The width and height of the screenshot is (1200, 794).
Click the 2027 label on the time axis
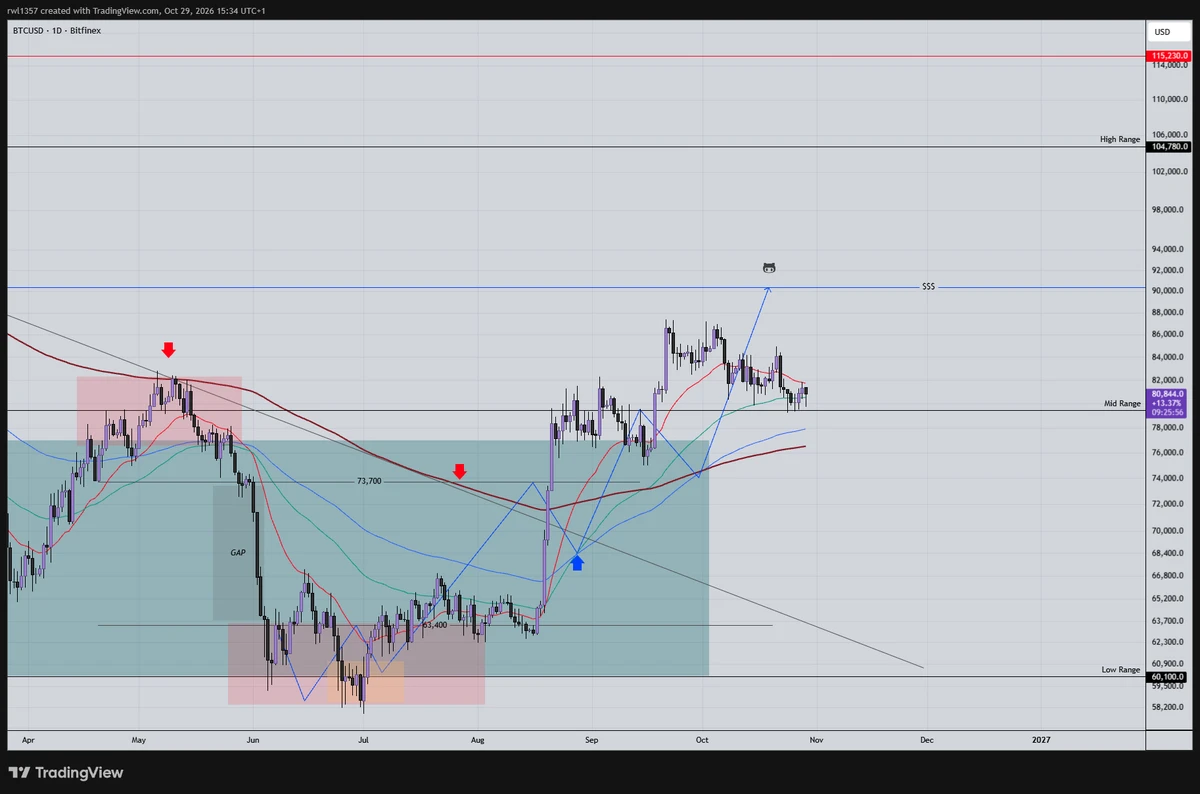1041,741
